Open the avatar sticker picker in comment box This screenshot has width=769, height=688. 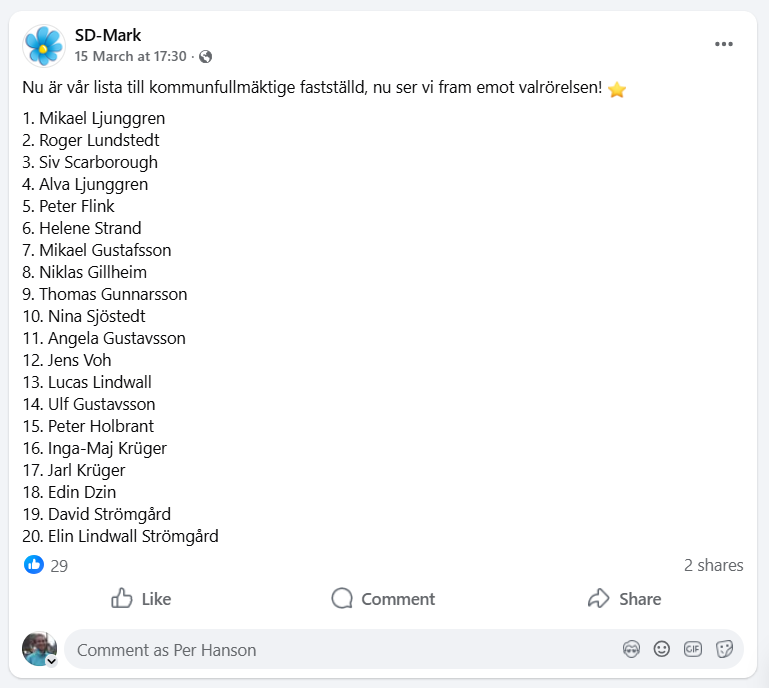pos(631,649)
